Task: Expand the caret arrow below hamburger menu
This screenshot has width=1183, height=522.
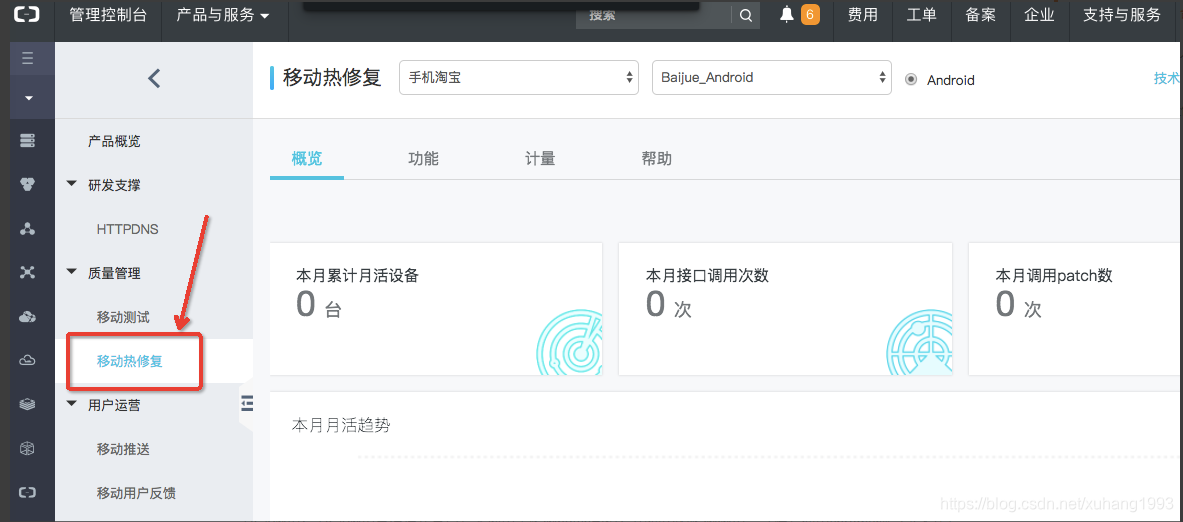Action: [28, 98]
